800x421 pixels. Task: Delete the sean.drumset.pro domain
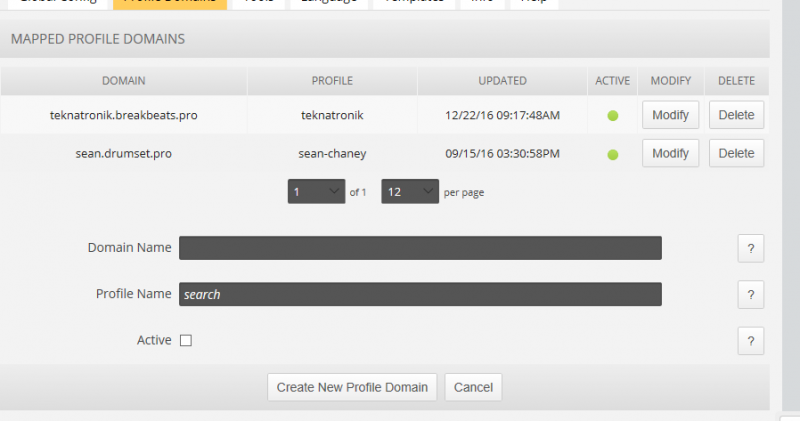[x=736, y=153]
